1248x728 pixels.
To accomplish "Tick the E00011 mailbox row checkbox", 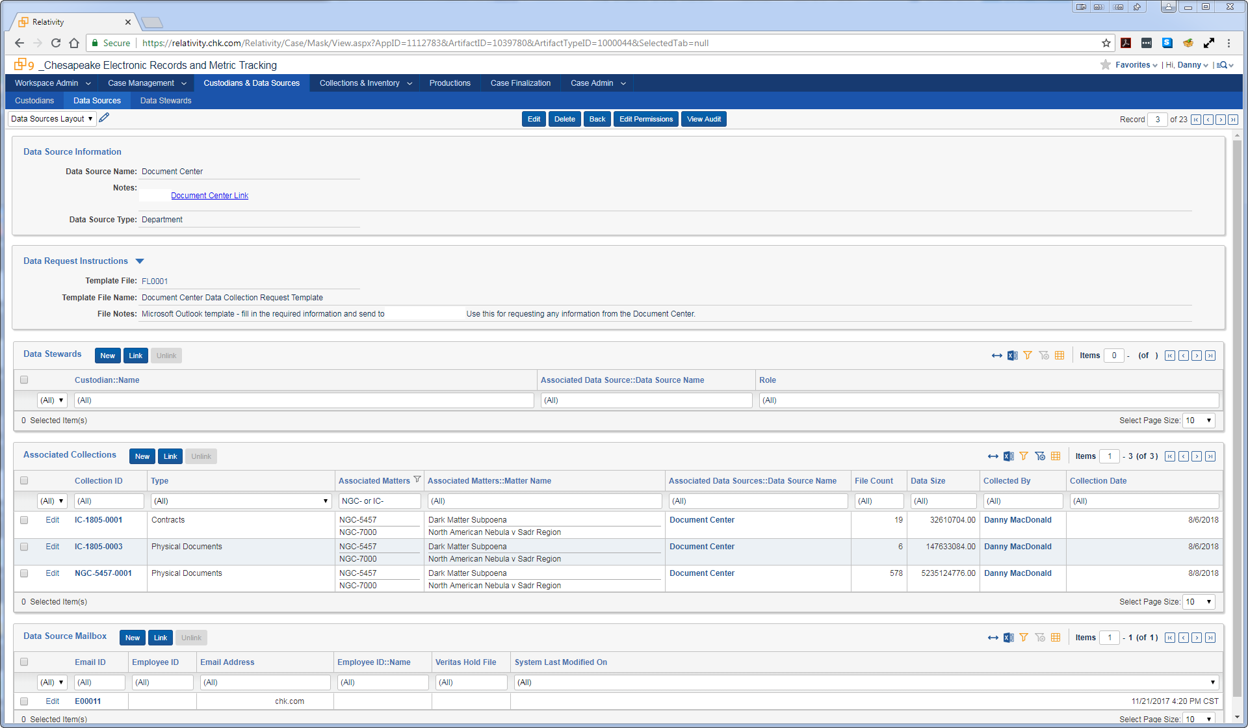I will click(24, 701).
